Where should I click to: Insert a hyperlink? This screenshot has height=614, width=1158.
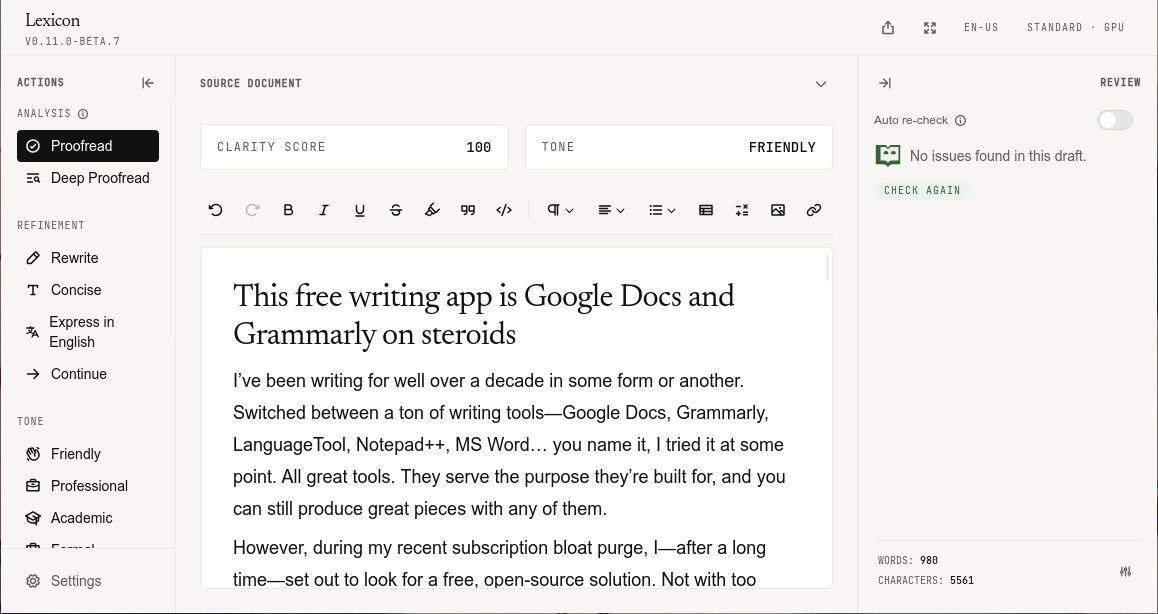pos(814,211)
